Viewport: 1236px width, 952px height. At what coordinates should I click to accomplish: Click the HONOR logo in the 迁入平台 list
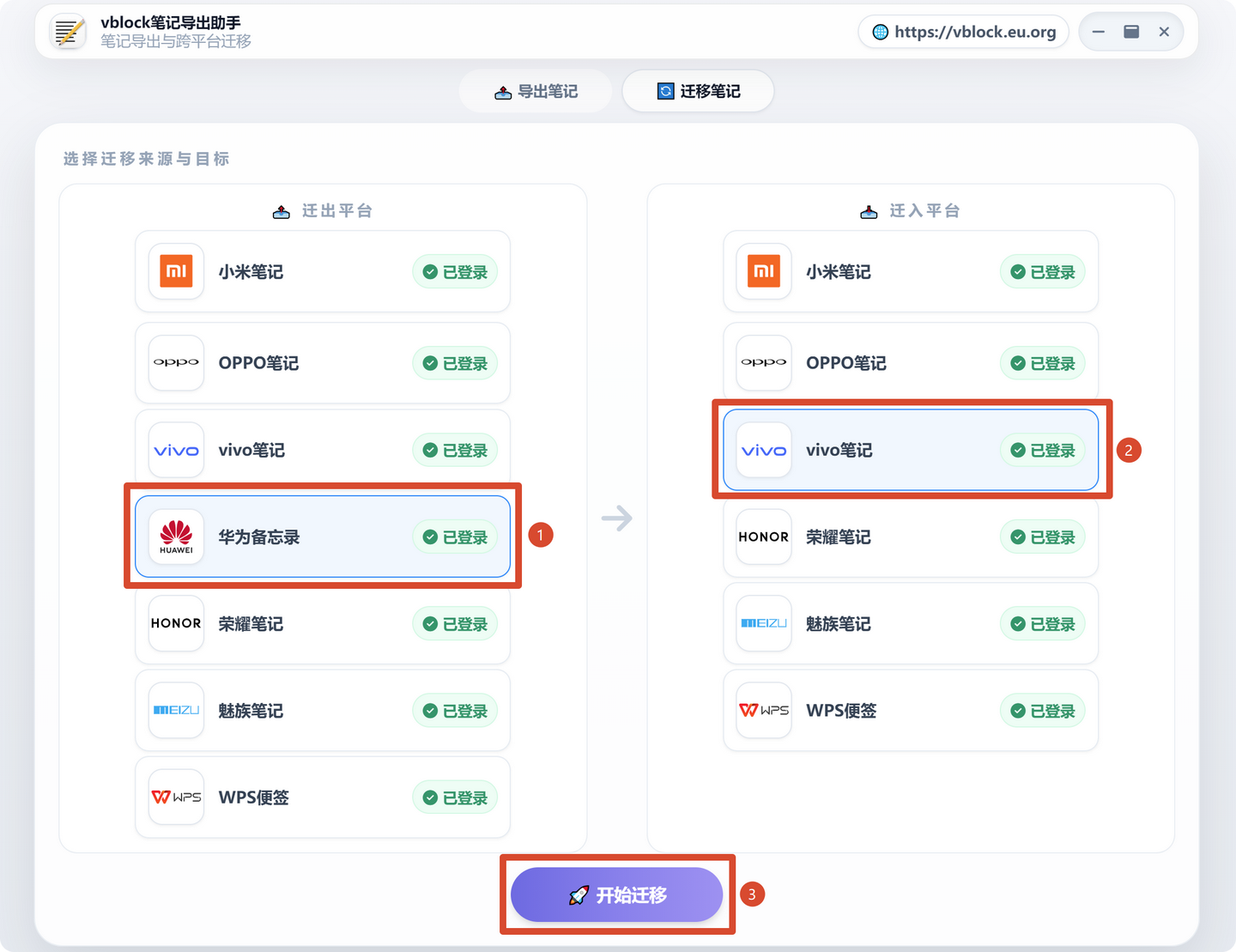coord(764,537)
